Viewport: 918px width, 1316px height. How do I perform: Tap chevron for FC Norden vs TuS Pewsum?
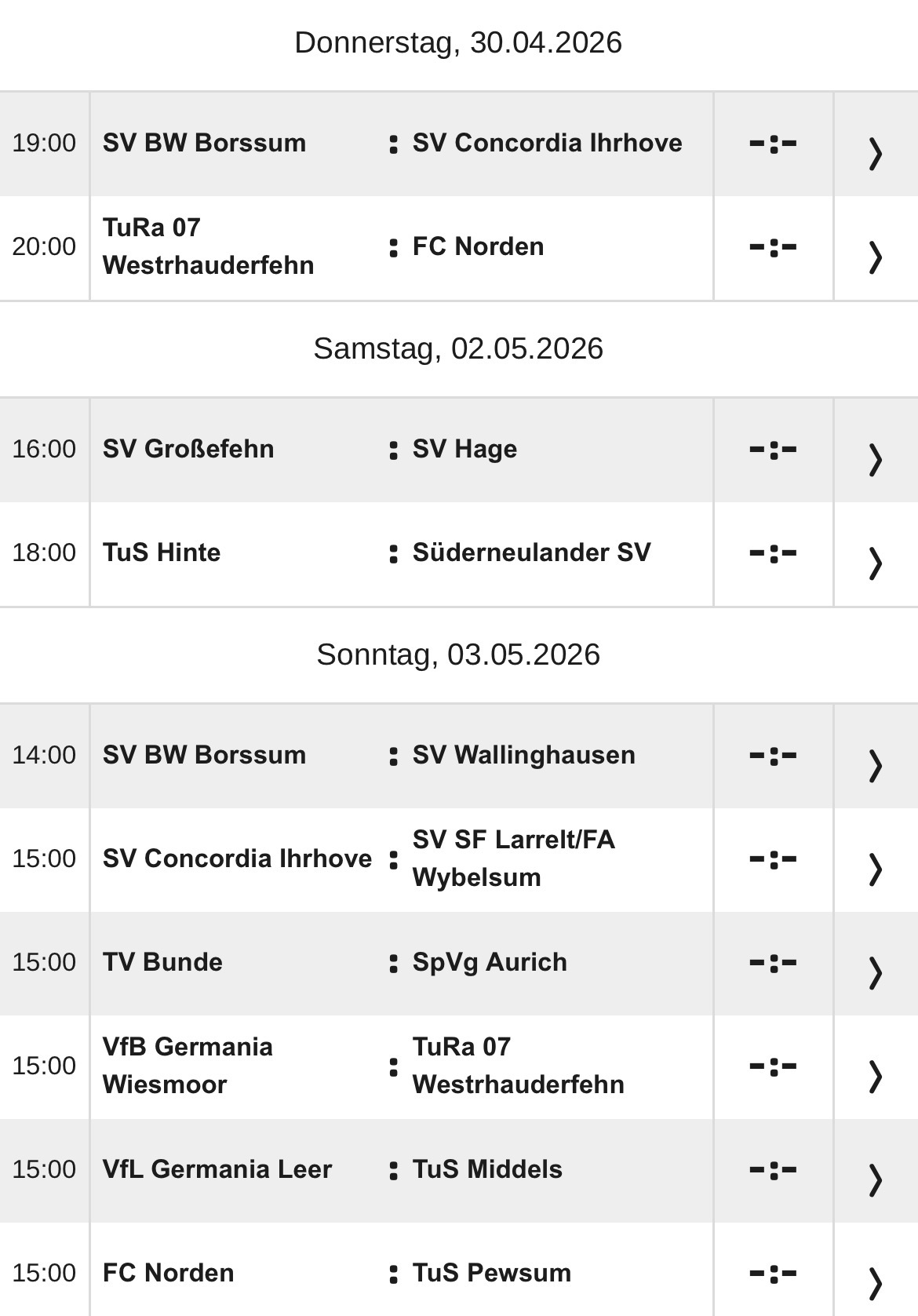(875, 1282)
